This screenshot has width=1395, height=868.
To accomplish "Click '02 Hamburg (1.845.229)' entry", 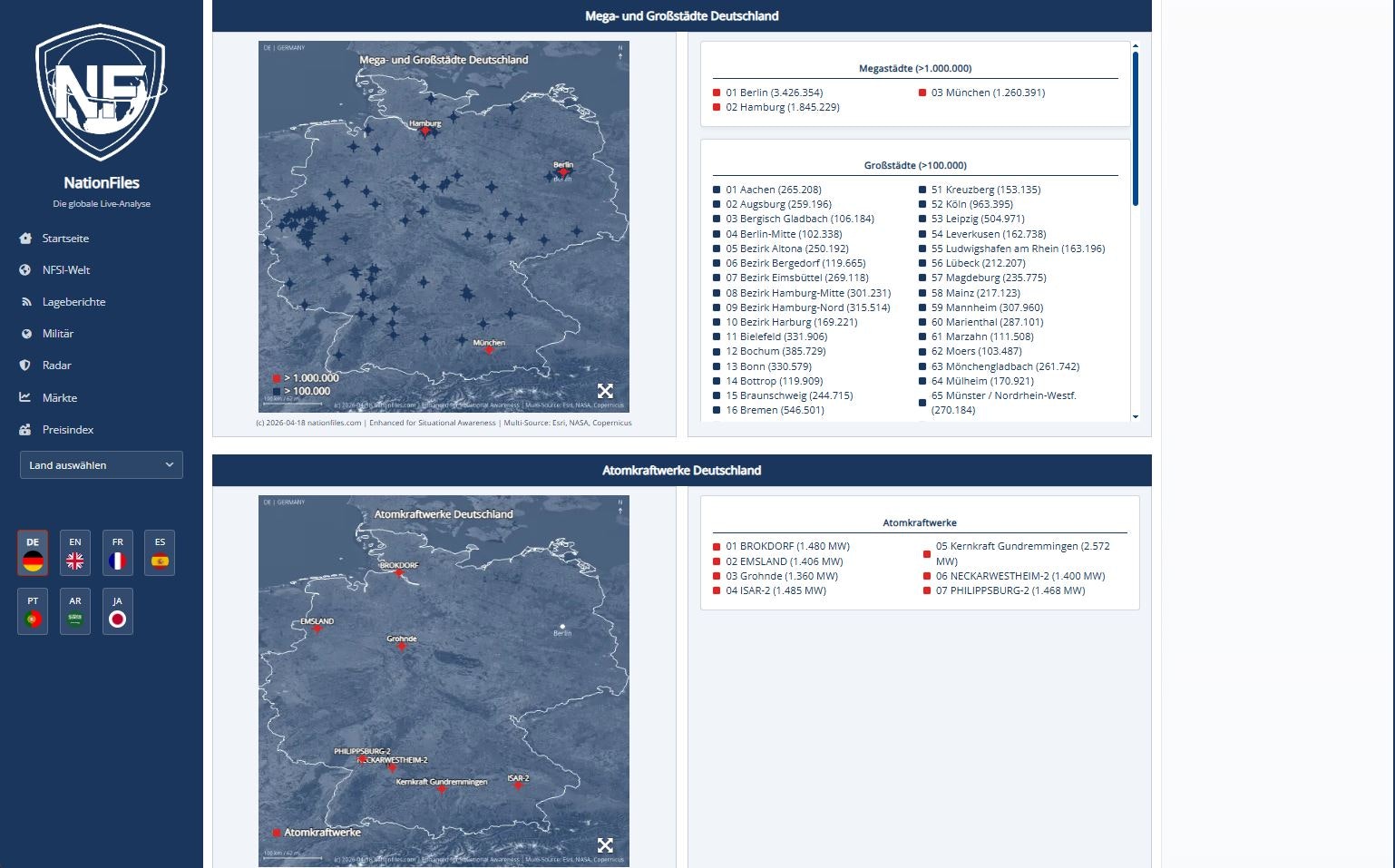I will tap(782, 107).
